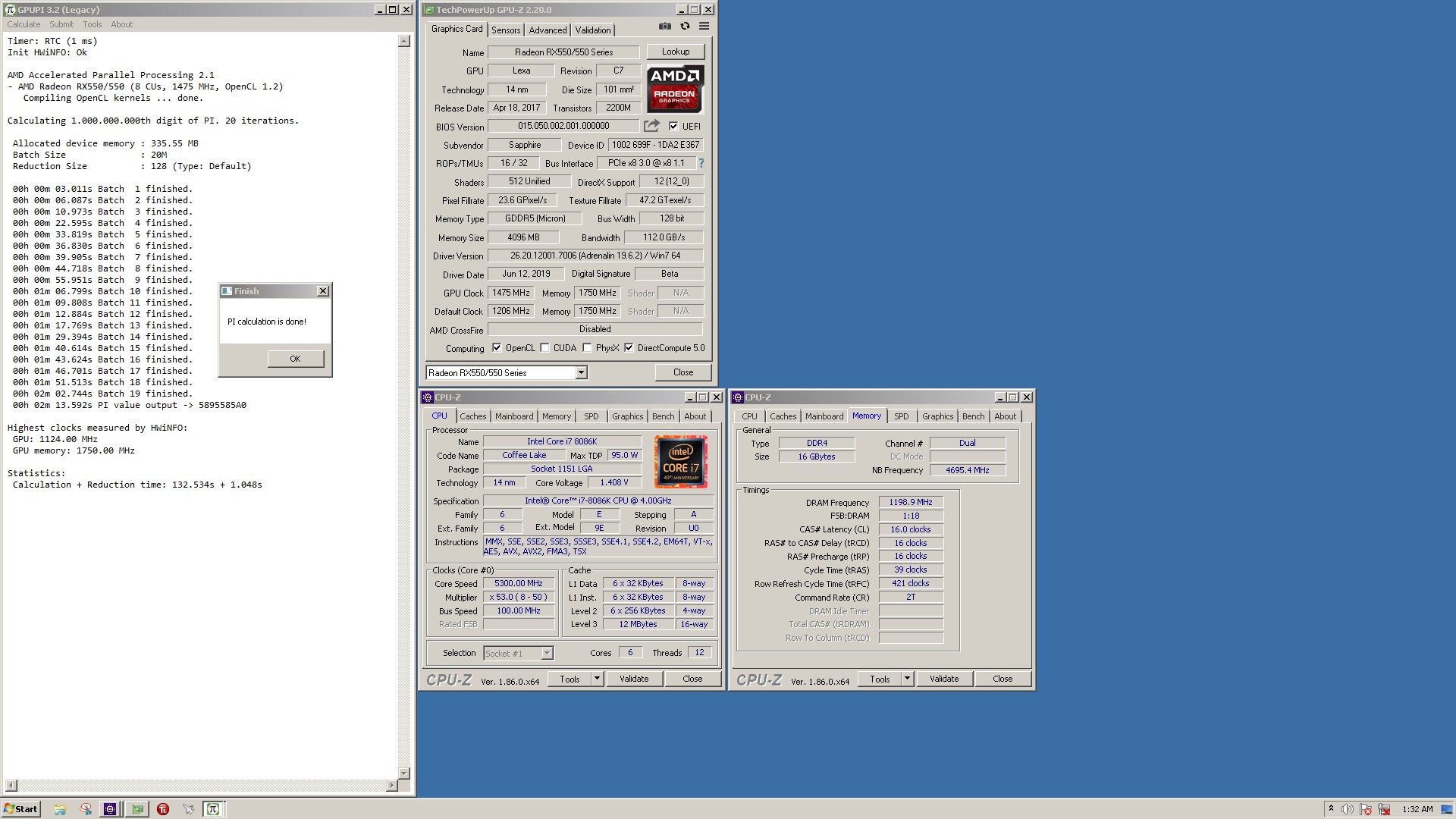Click the GPUPI horizontal scrollbar right arrow

point(392,785)
